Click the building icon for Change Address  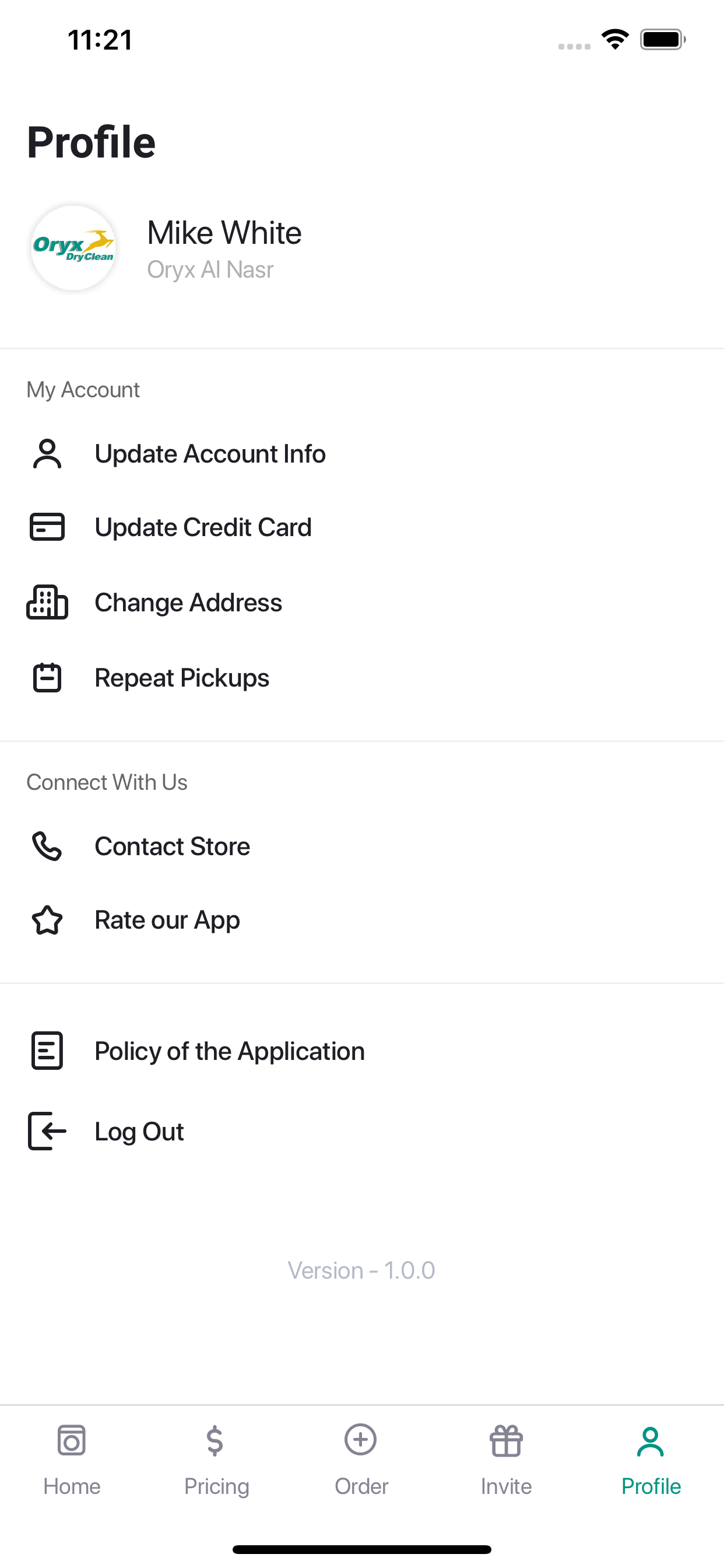[47, 603]
